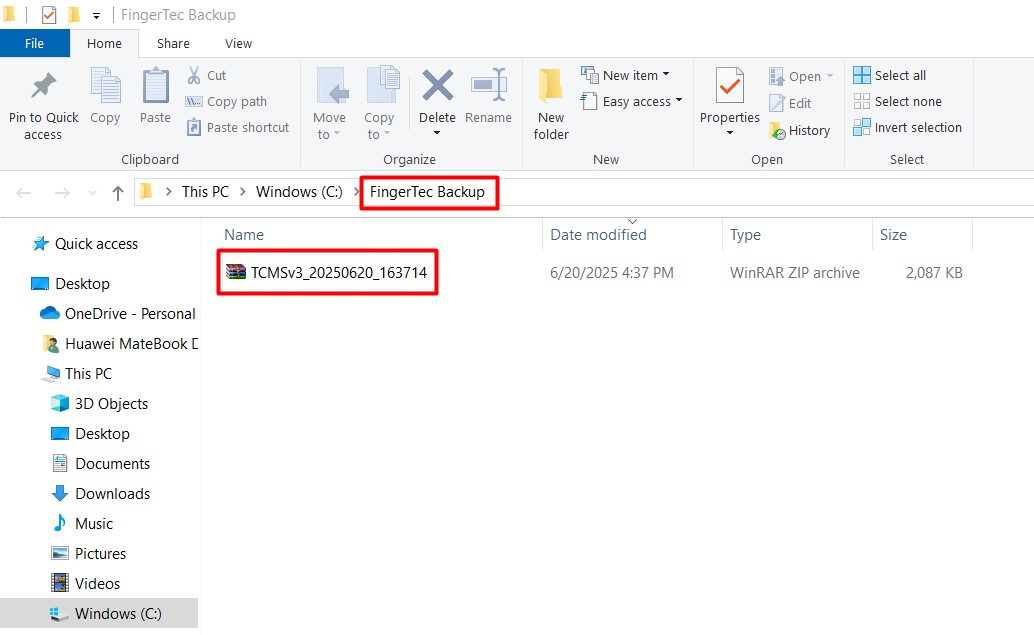The height and width of the screenshot is (635, 1034).
Task: Click the Edit ribbon command
Action: tap(790, 104)
